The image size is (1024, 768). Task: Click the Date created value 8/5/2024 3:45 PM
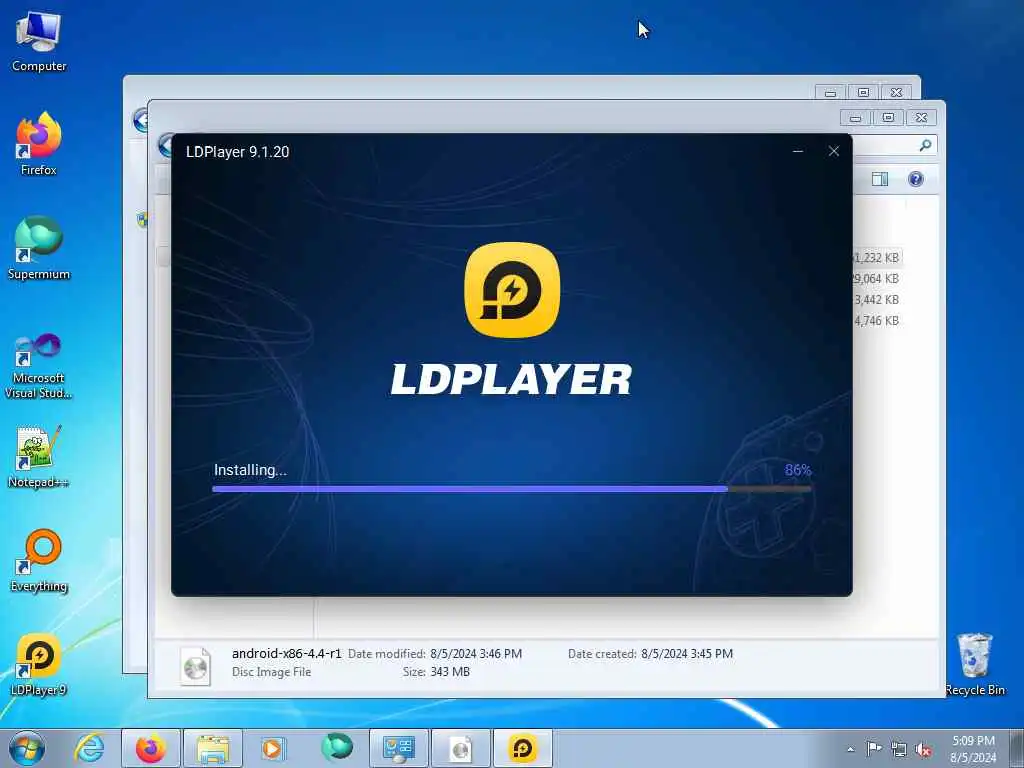687,654
